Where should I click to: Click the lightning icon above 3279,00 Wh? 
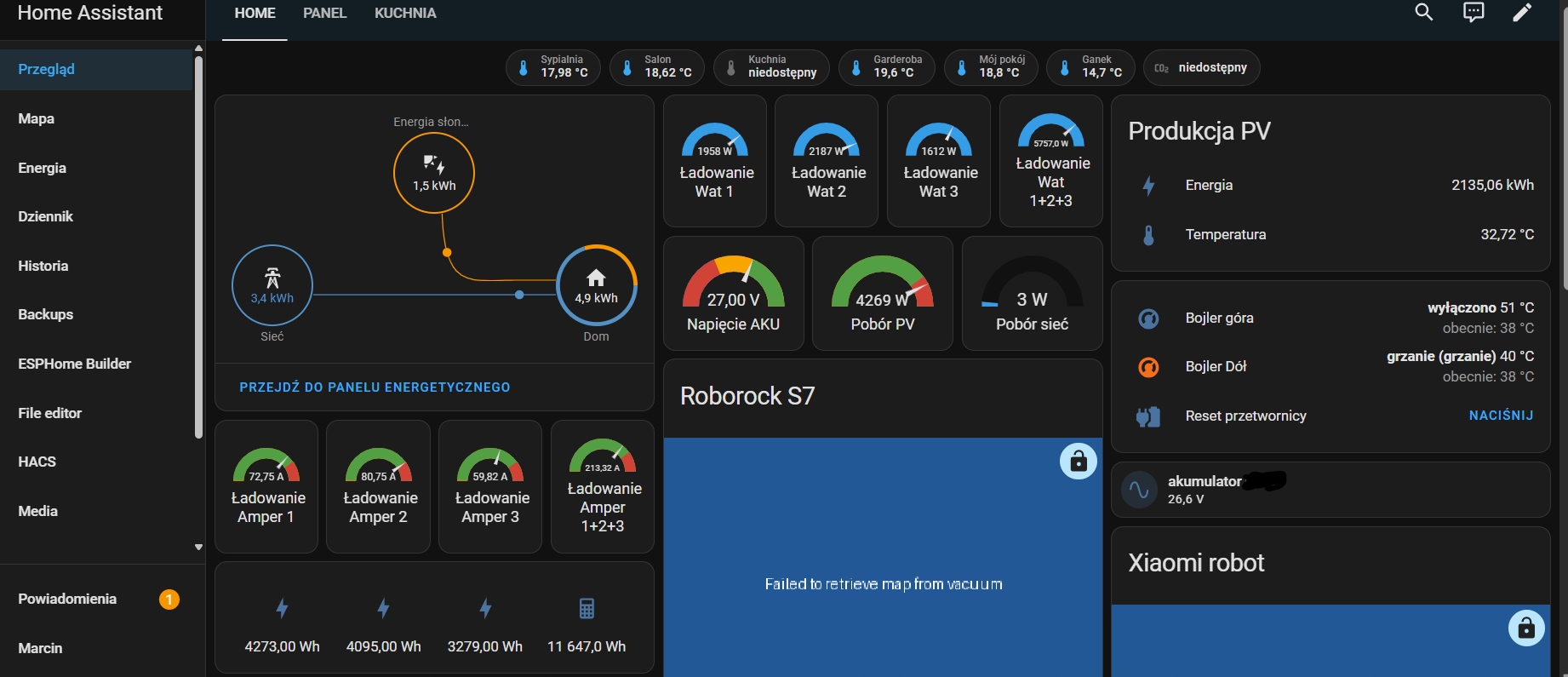tap(485, 608)
